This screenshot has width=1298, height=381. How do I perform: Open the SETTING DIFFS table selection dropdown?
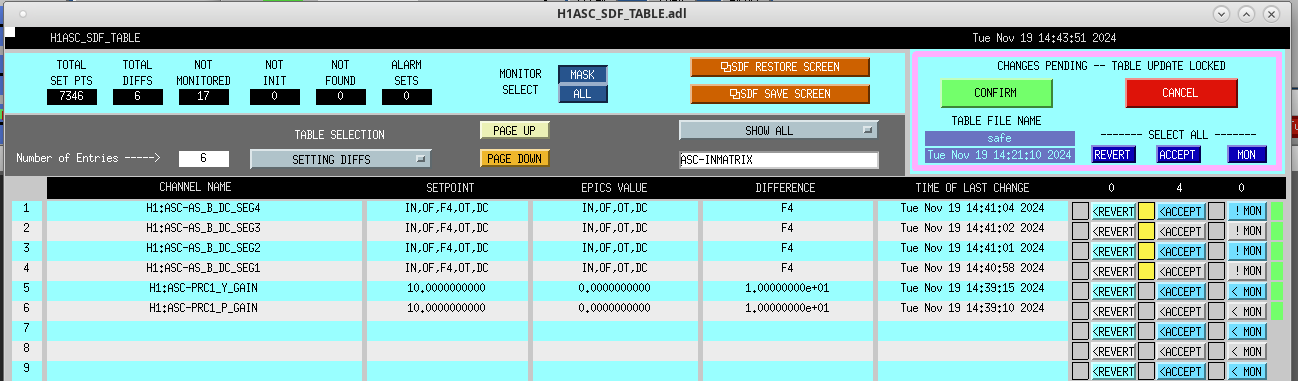click(x=340, y=158)
